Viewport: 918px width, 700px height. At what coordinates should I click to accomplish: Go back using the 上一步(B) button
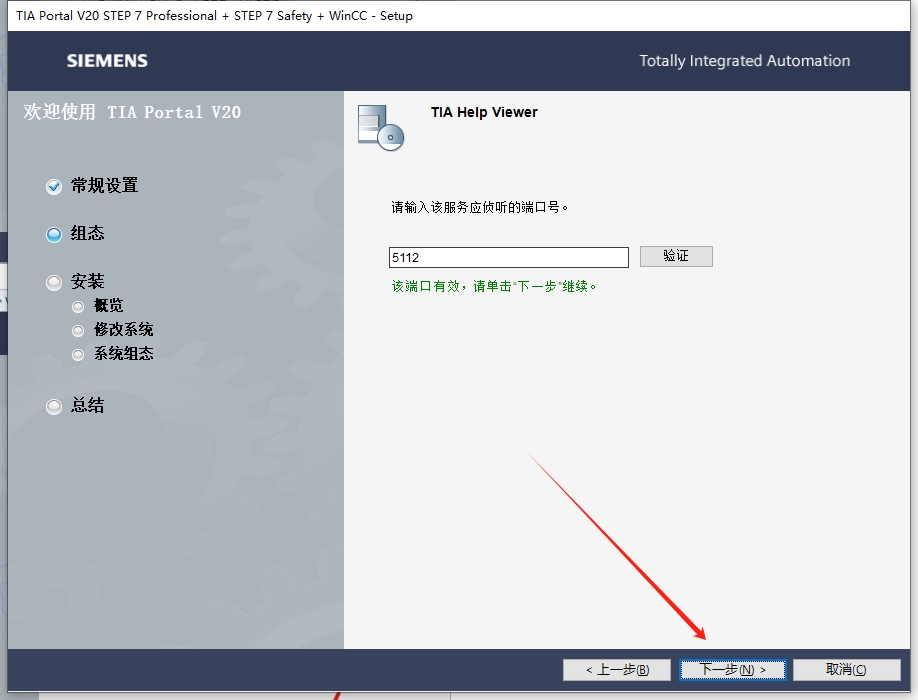(616, 669)
